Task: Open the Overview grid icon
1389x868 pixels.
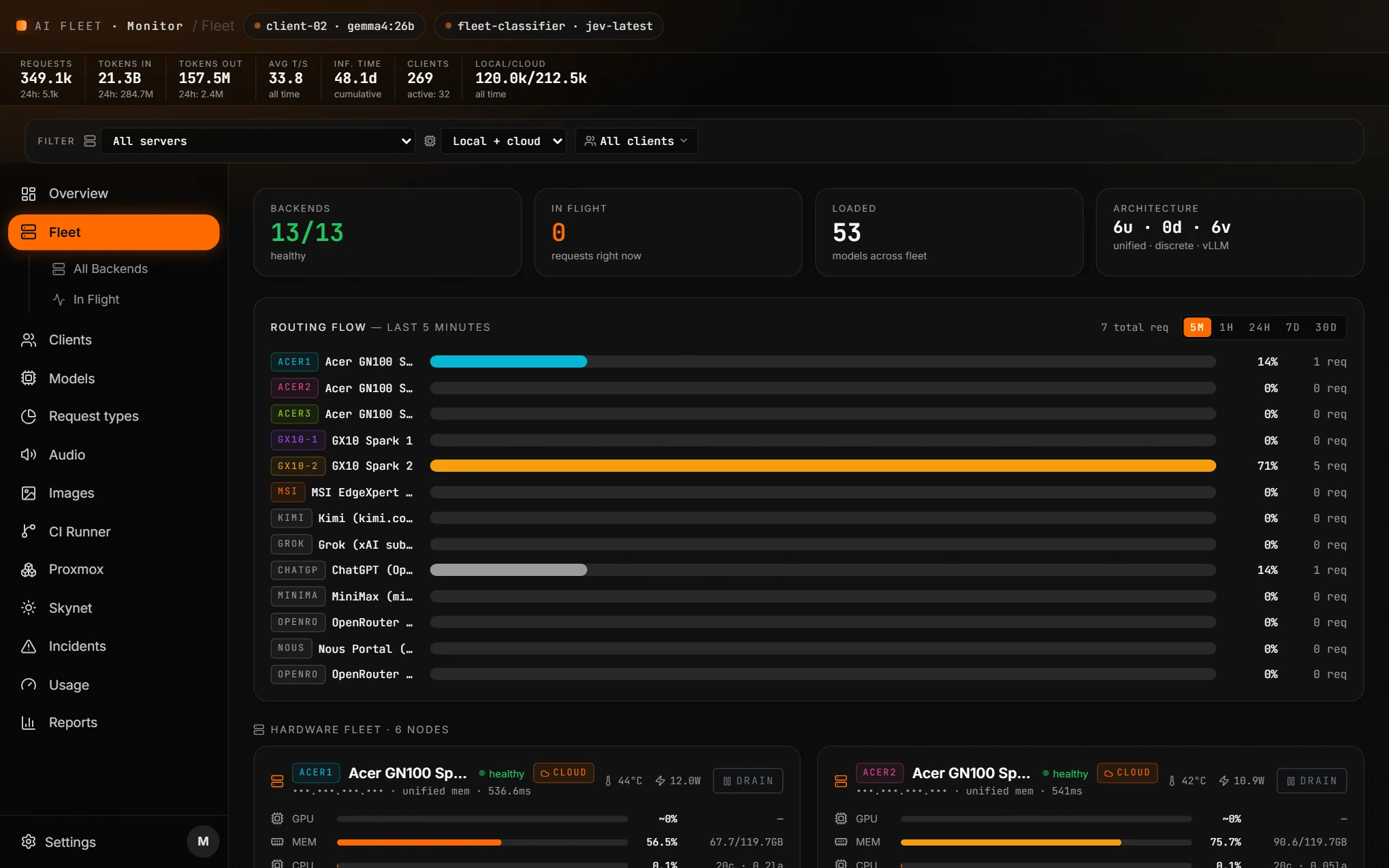Action: click(x=29, y=194)
